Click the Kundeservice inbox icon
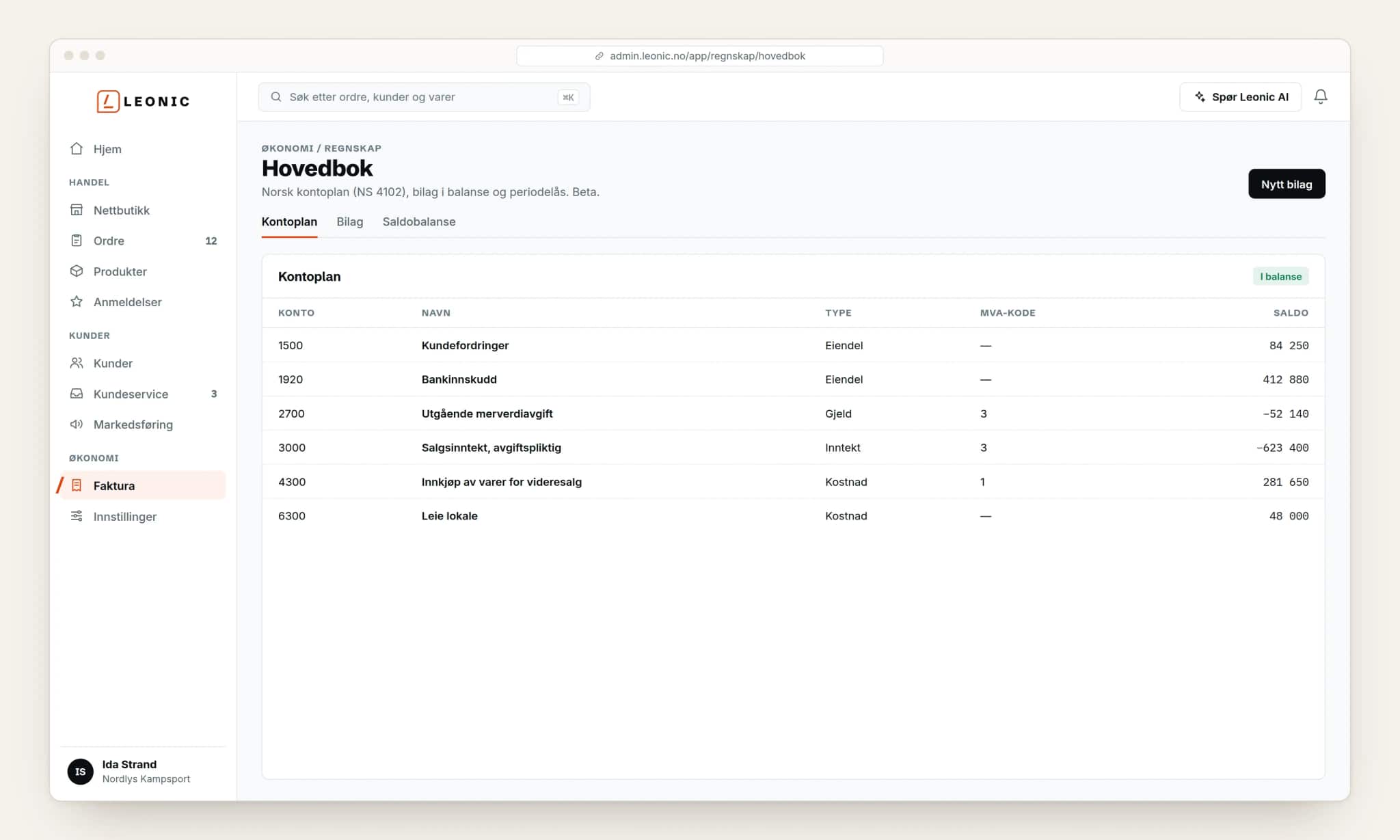The width and height of the screenshot is (1400, 840). [77, 394]
